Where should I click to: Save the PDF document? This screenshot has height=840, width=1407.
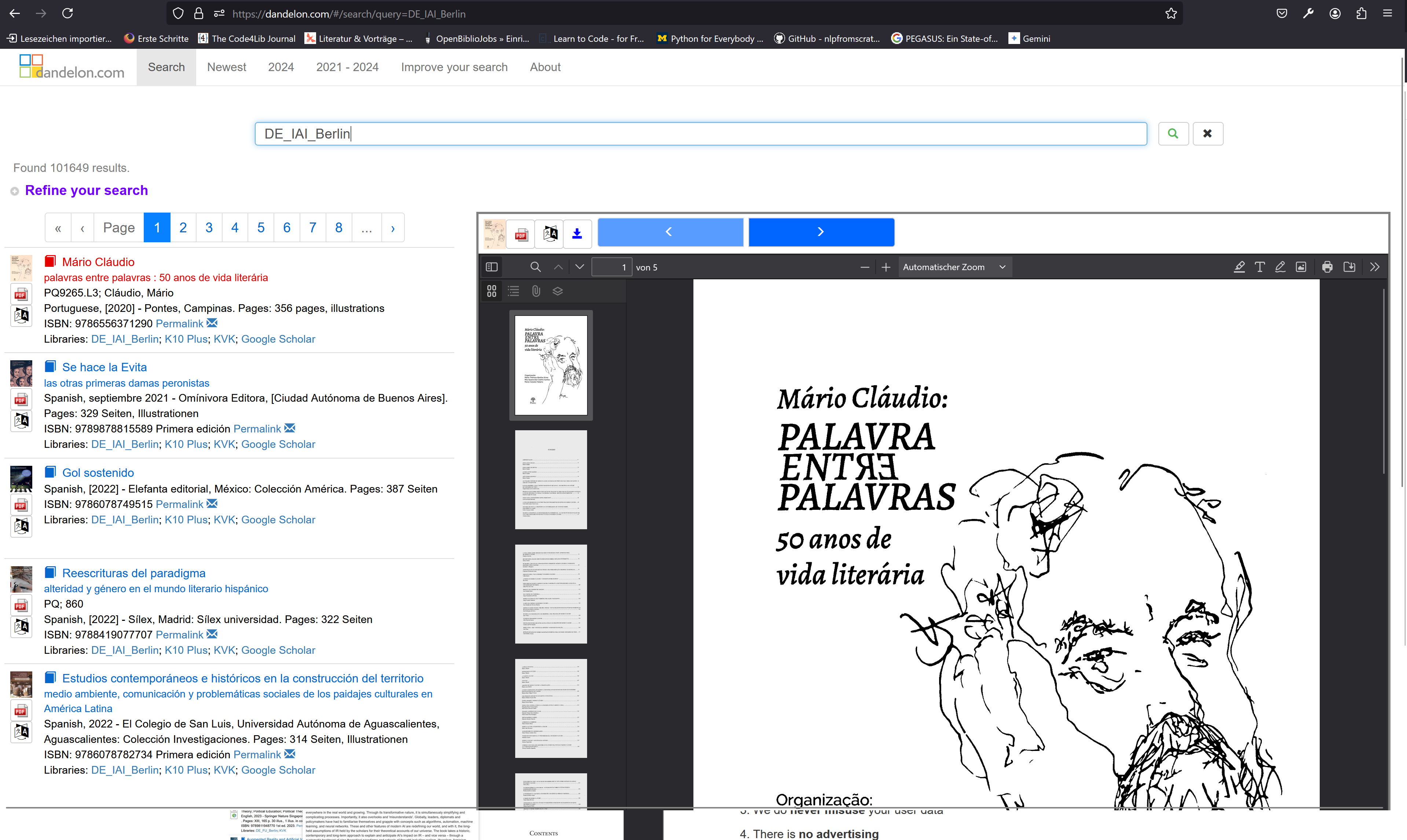(x=1349, y=267)
